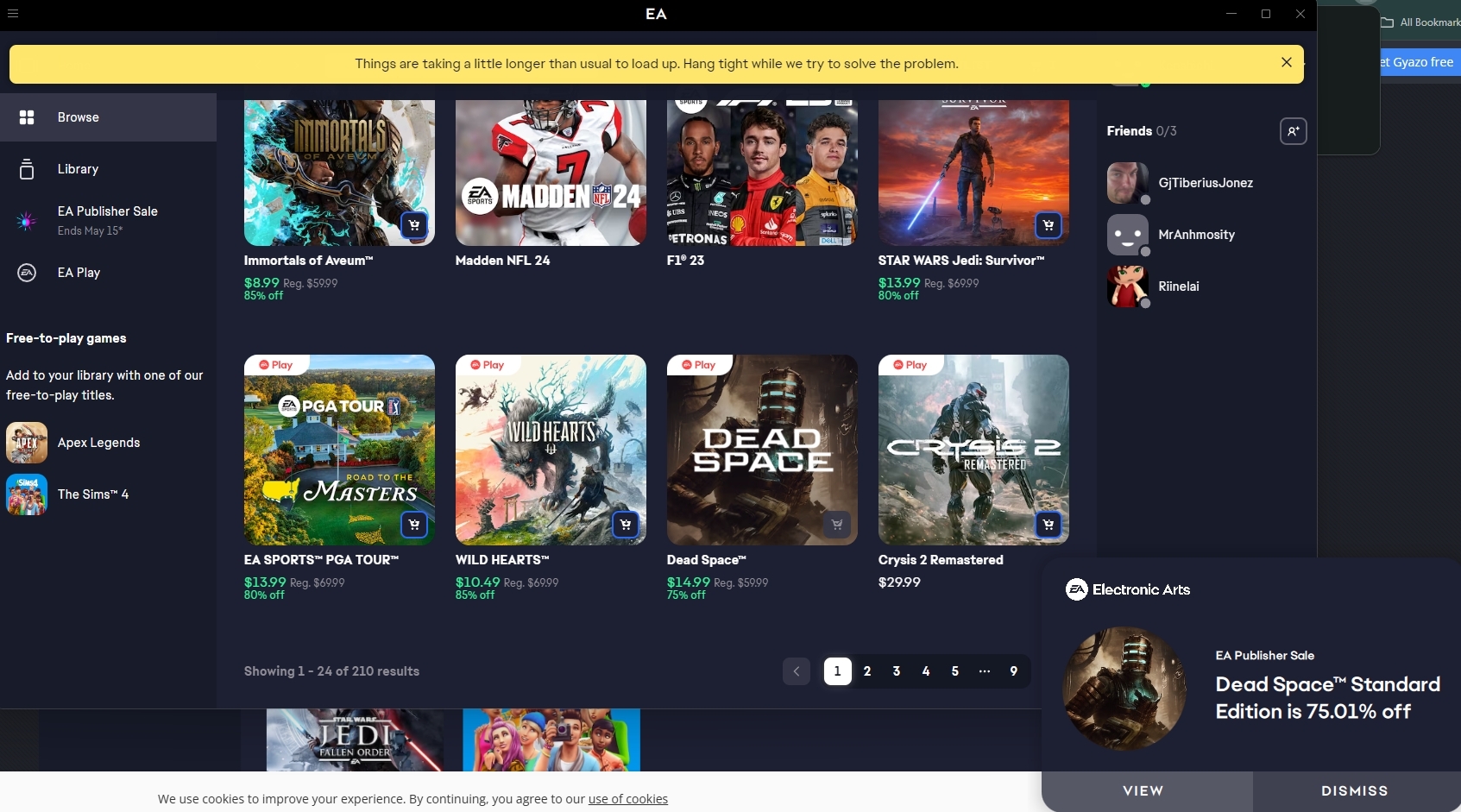Open the F1 23 game cover
The image size is (1461, 812).
coord(762,173)
